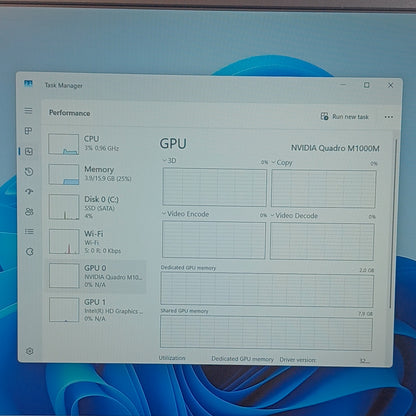Click the 2.0 GB dedicated memory value
Image resolution: width=416 pixels, height=416 pixels.
[367, 270]
